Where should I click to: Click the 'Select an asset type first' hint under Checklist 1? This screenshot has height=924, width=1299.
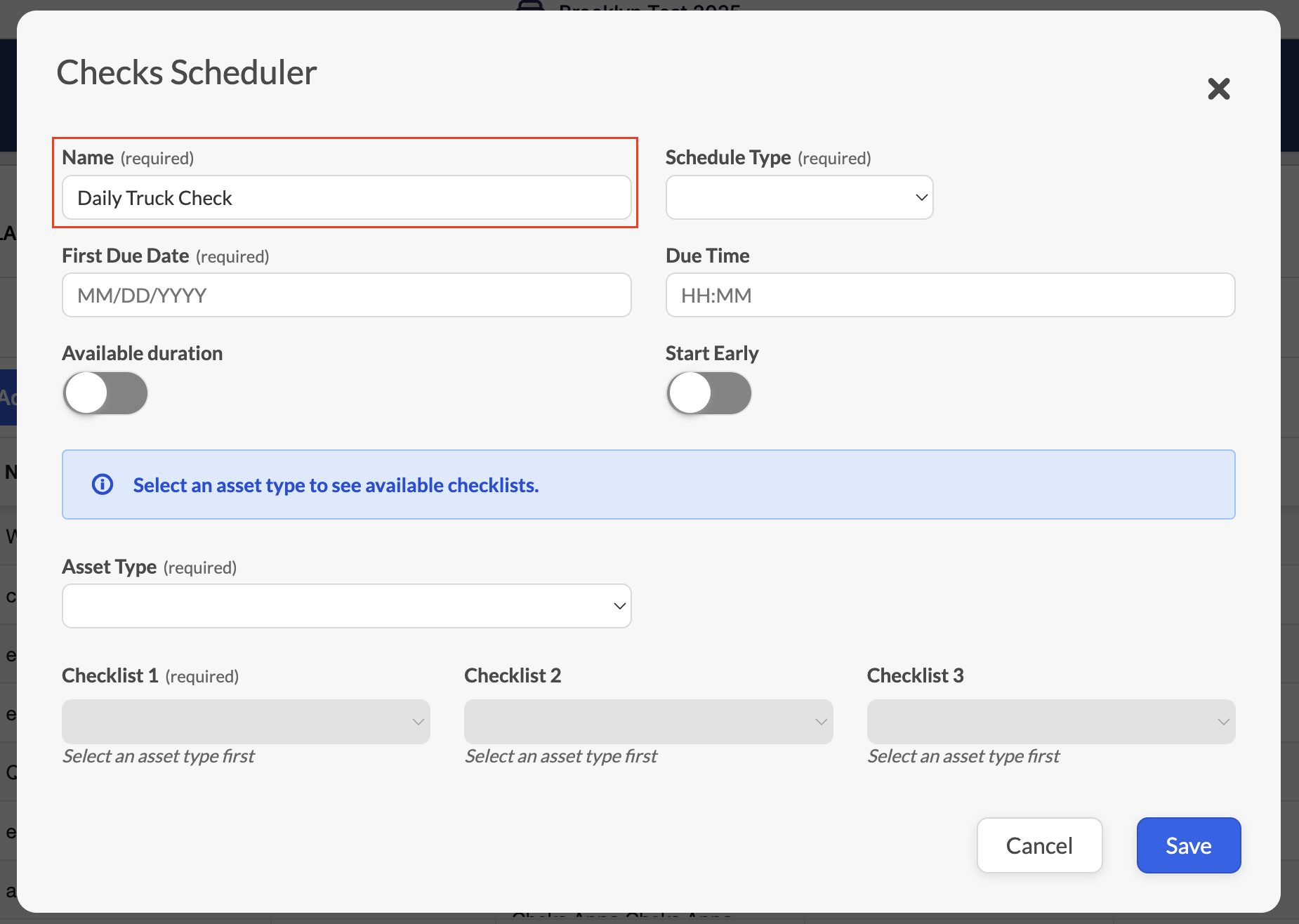coord(159,756)
